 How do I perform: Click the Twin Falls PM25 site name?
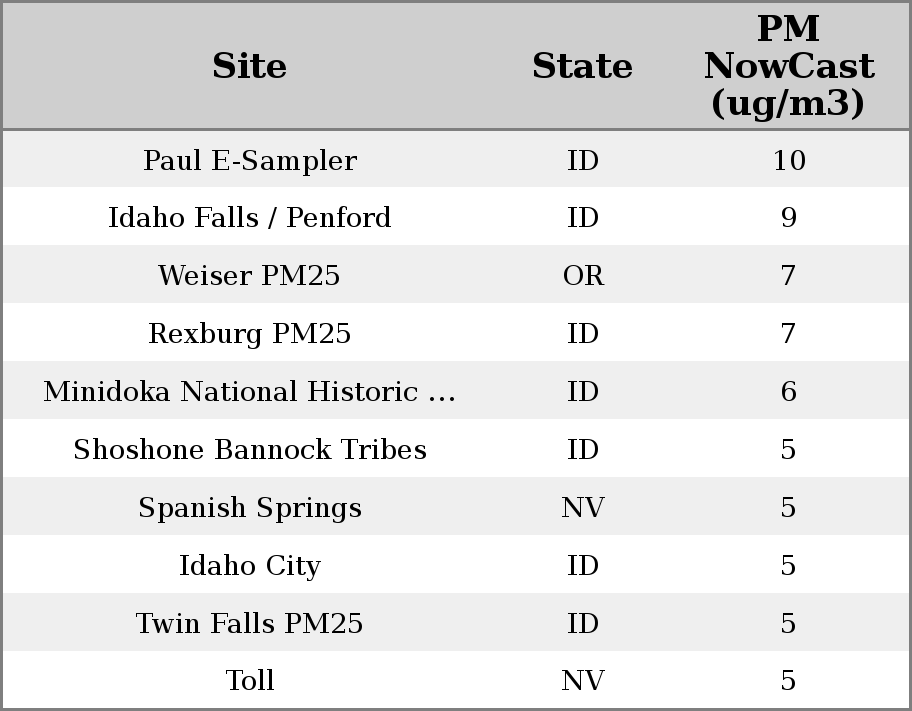(249, 624)
